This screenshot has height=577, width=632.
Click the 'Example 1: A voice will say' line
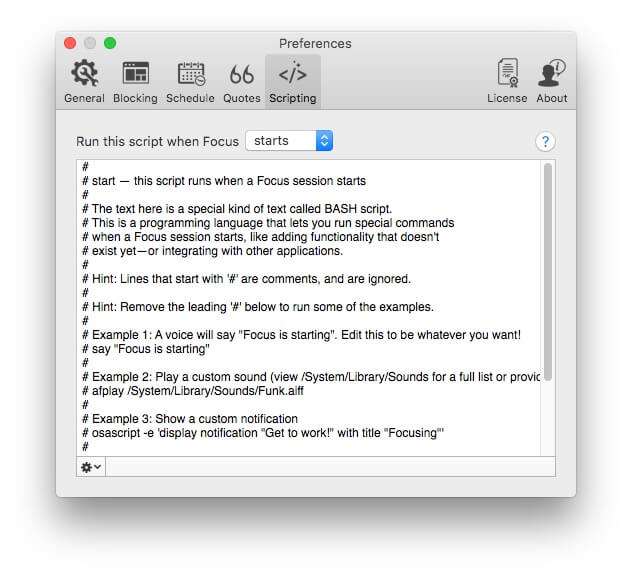tap(301, 335)
